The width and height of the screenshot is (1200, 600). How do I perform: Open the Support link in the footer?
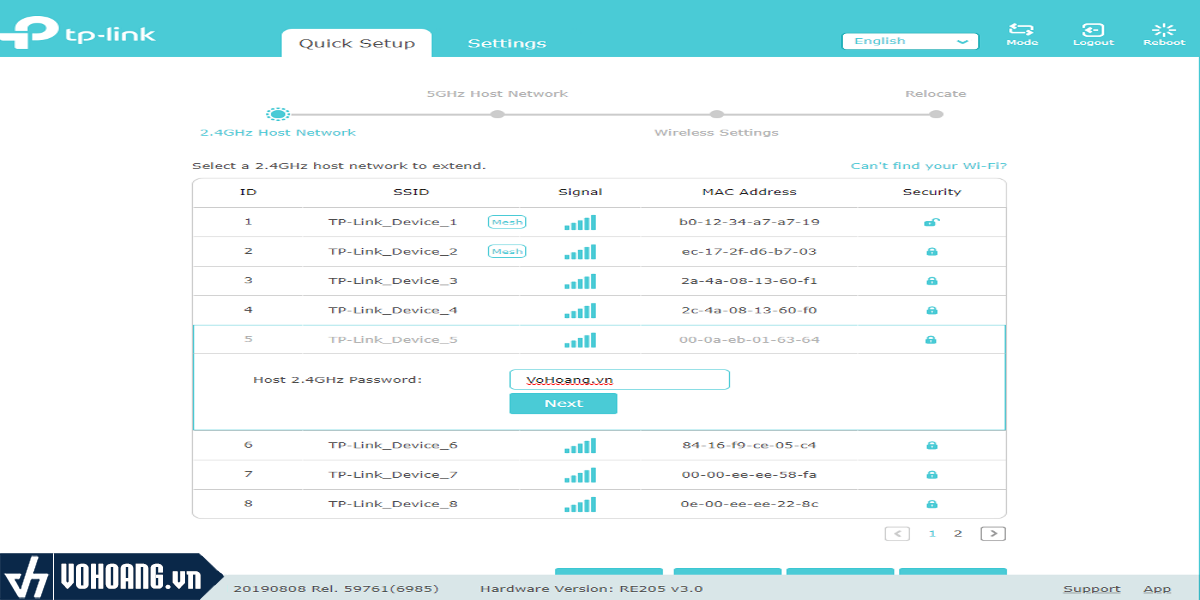point(1092,589)
